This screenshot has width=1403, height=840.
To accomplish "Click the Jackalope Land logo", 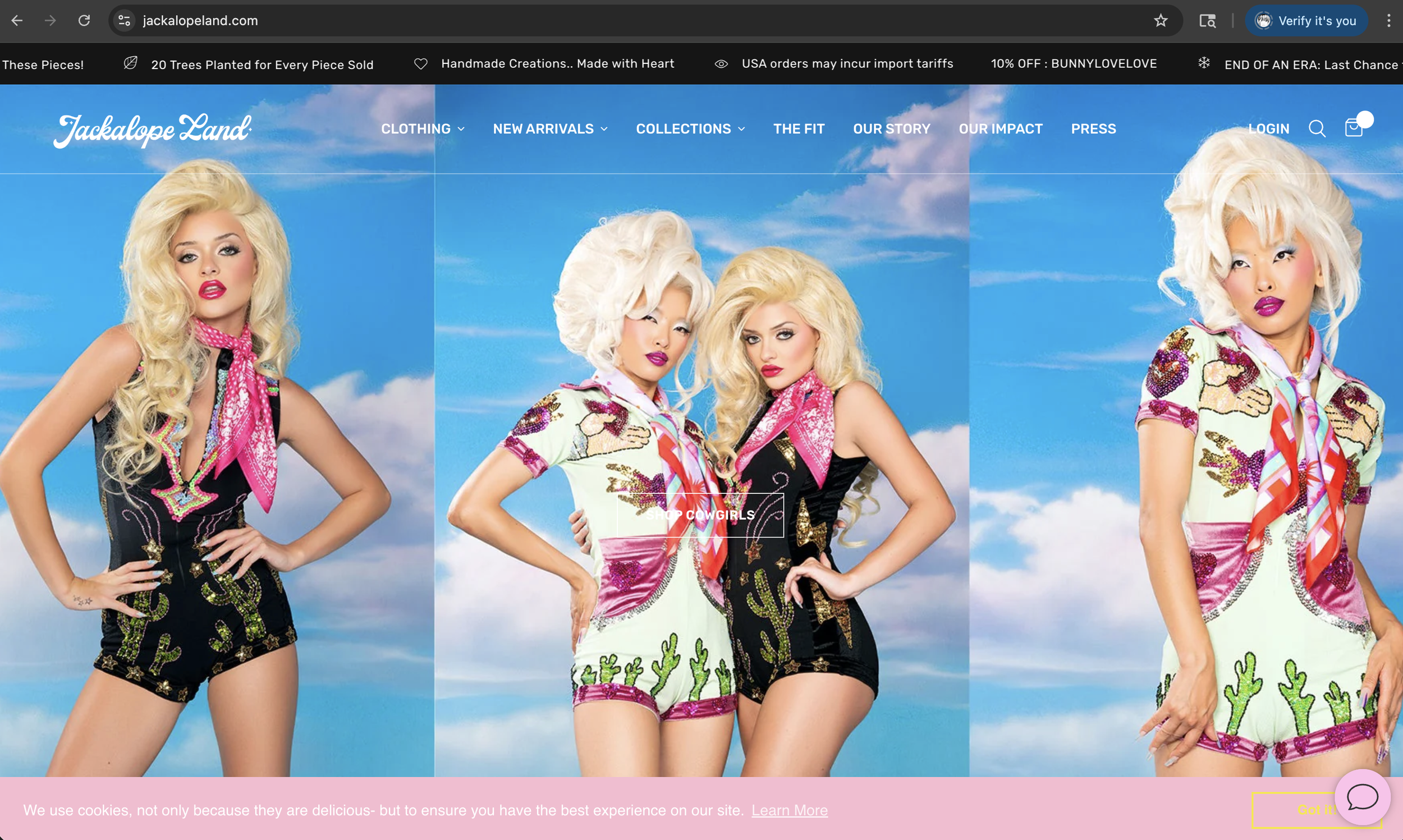I will tap(152, 130).
